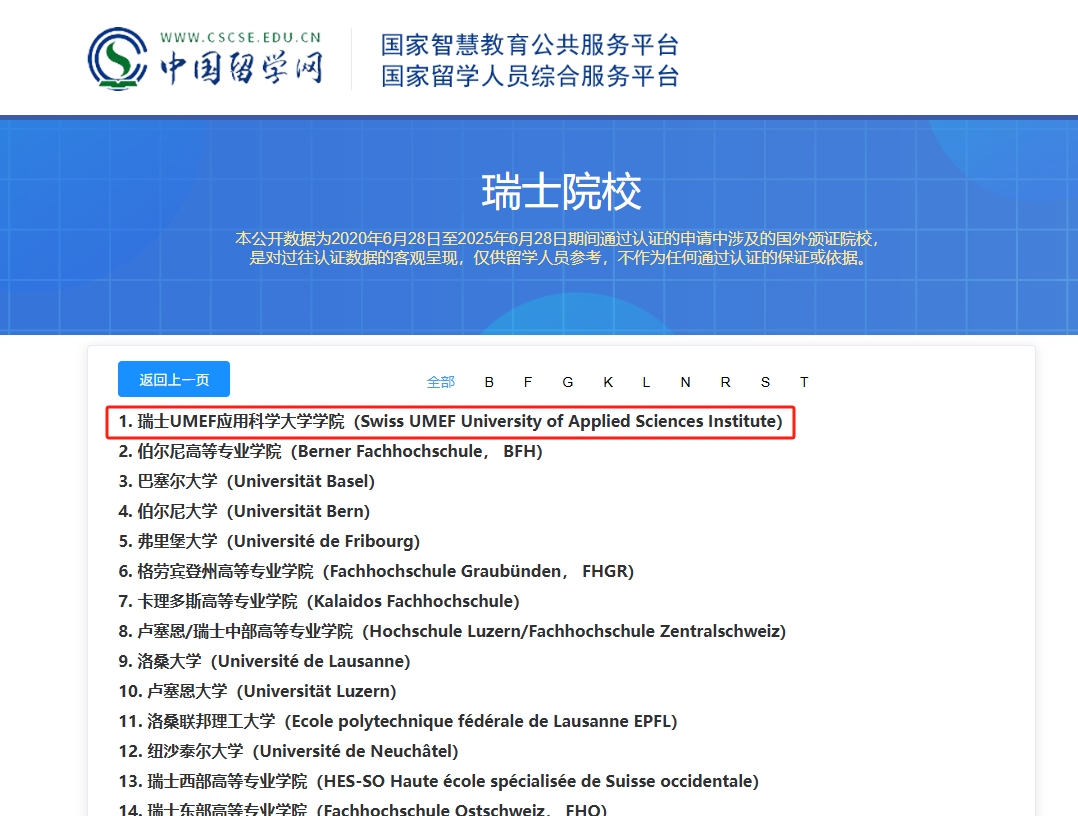Image resolution: width=1078 pixels, height=816 pixels.
Task: Click the 返回上一页 blue button
Action: pos(173,379)
